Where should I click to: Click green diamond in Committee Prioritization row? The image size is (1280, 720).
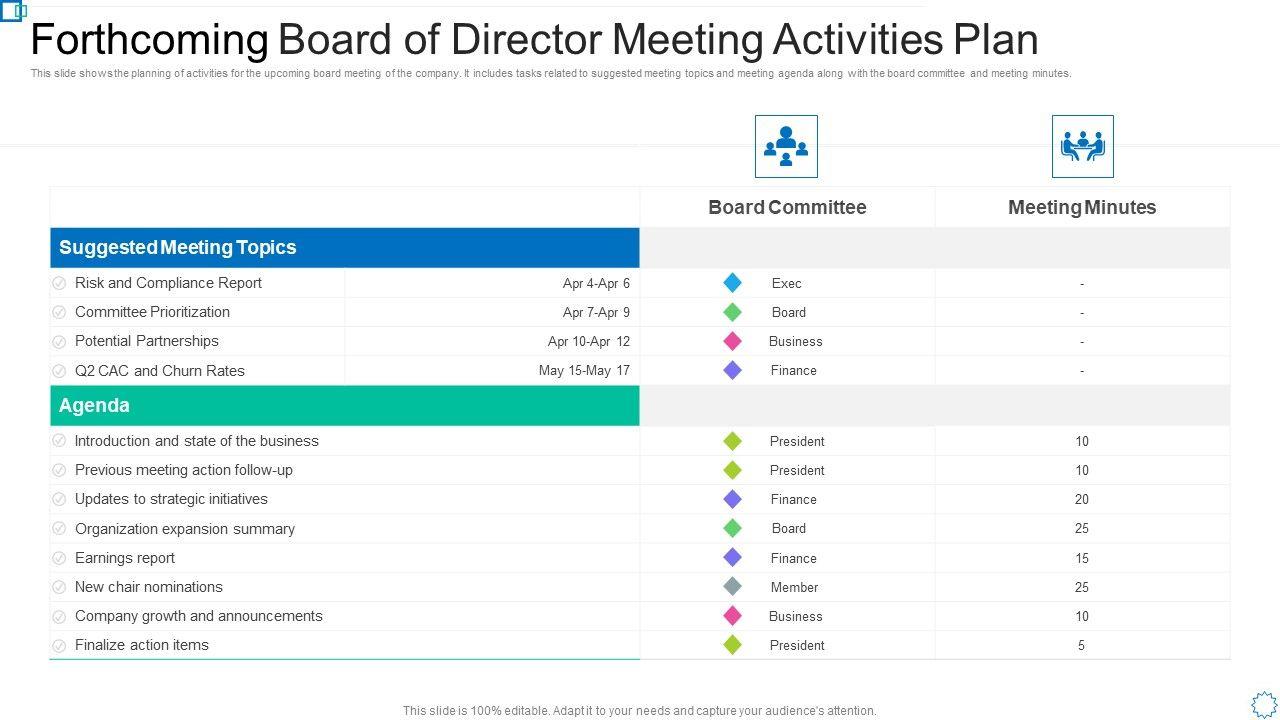[x=733, y=312]
